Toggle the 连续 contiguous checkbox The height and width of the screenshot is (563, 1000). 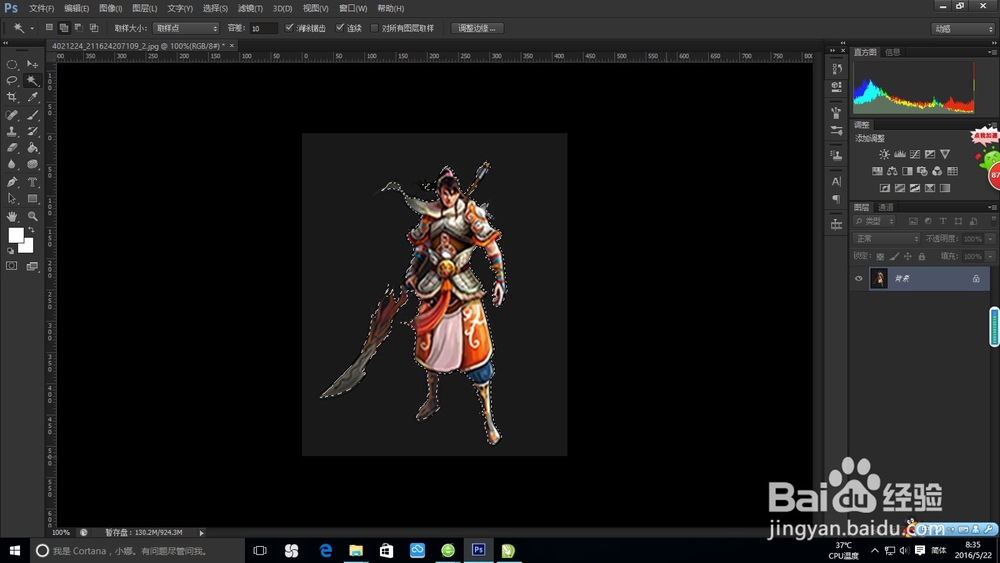[x=340, y=28]
